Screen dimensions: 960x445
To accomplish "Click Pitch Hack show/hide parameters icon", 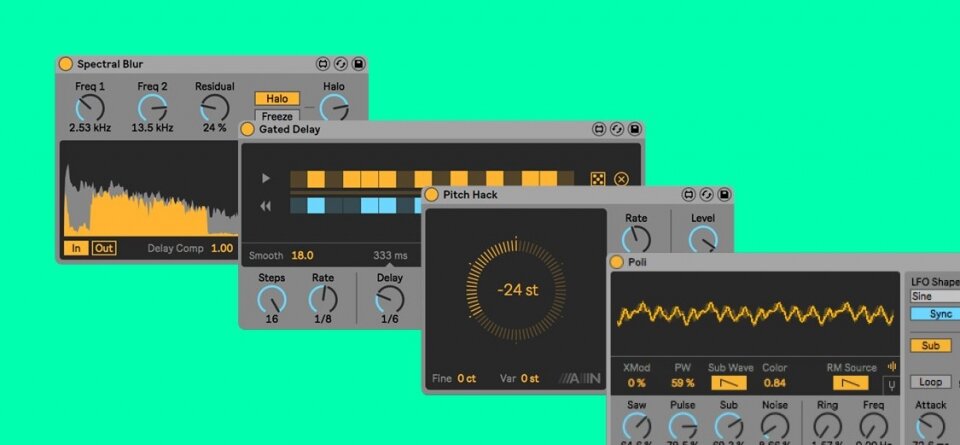I will (689, 195).
